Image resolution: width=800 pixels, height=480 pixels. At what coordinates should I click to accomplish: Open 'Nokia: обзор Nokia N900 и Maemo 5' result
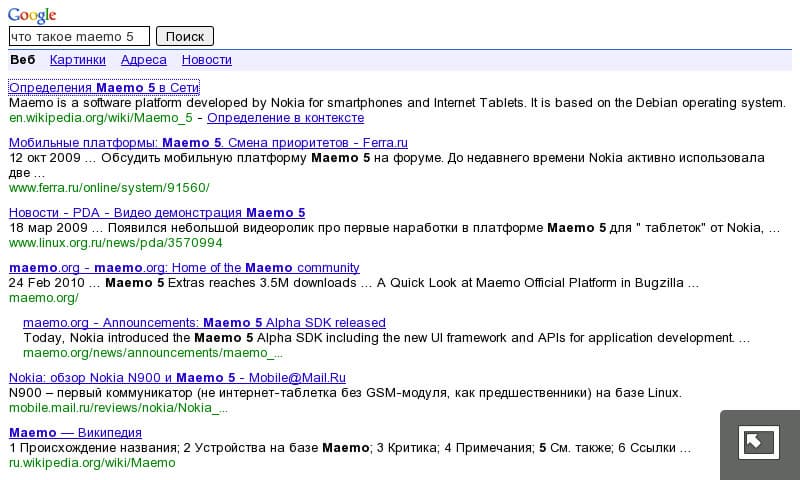tap(177, 378)
